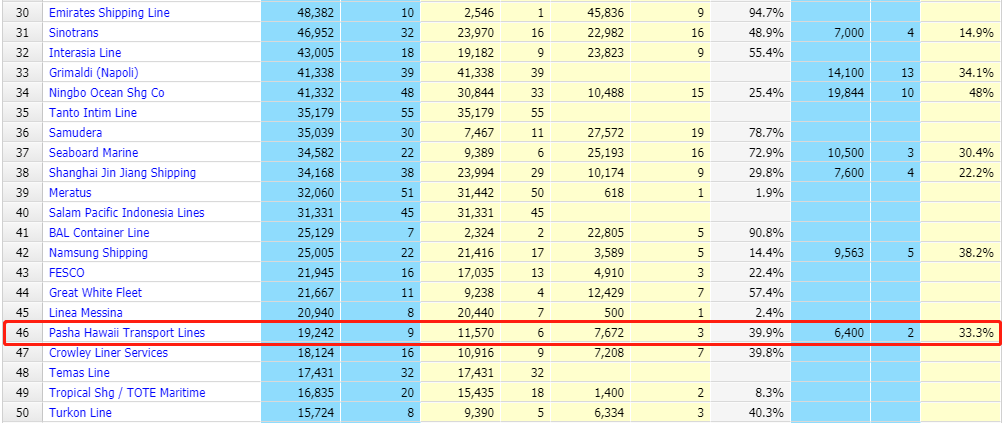Select the 6,400 cell in the Pasha Hawaii row
The width and height of the screenshot is (1005, 423).
(830, 333)
